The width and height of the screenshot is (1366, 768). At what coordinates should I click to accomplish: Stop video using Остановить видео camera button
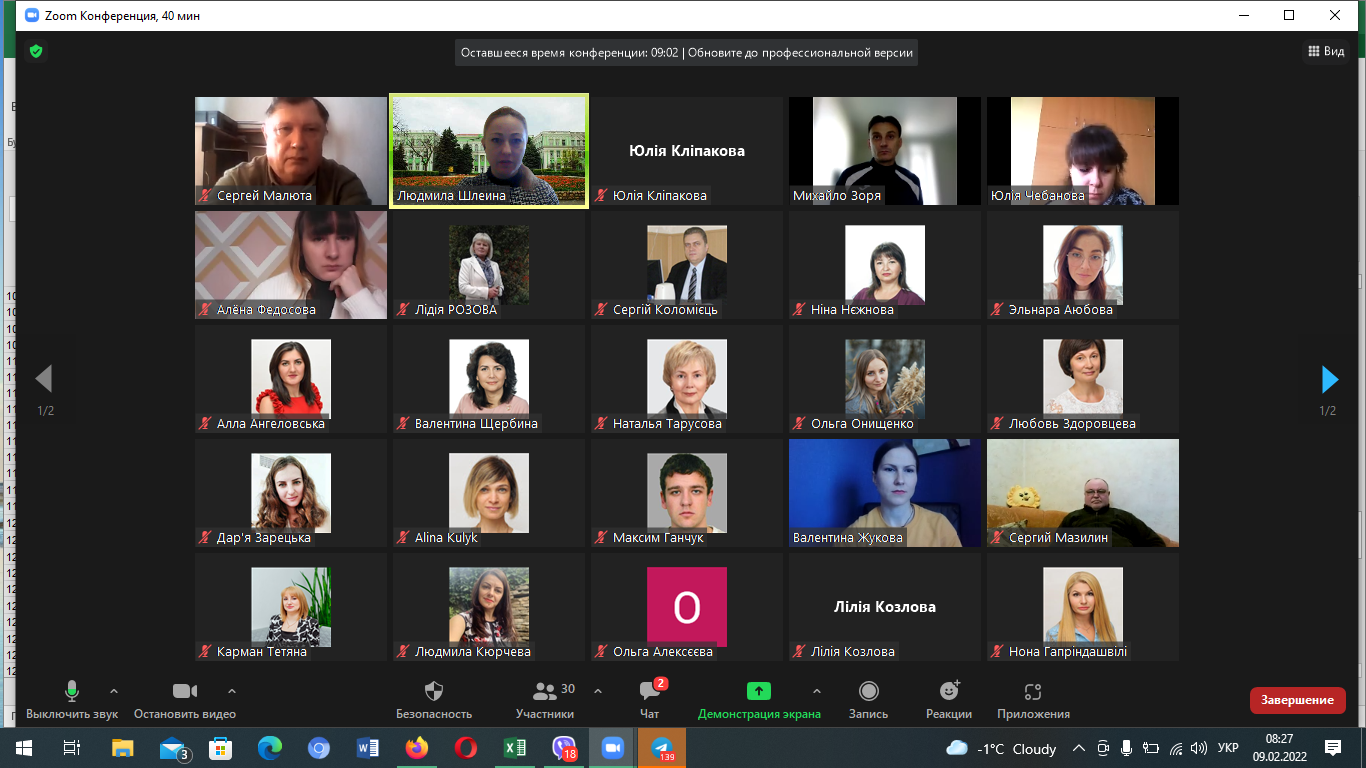[185, 699]
